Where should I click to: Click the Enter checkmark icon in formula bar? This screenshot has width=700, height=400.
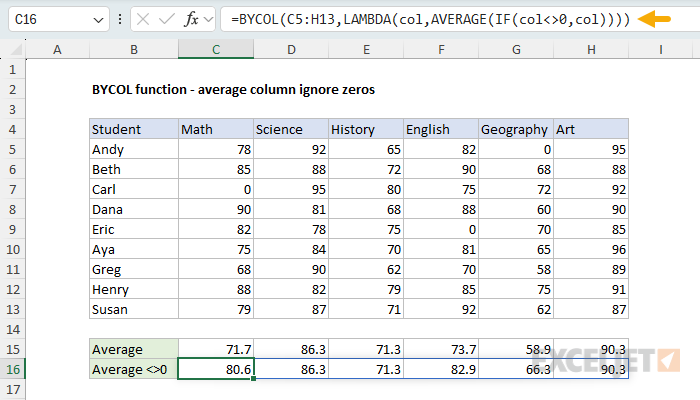tap(167, 19)
